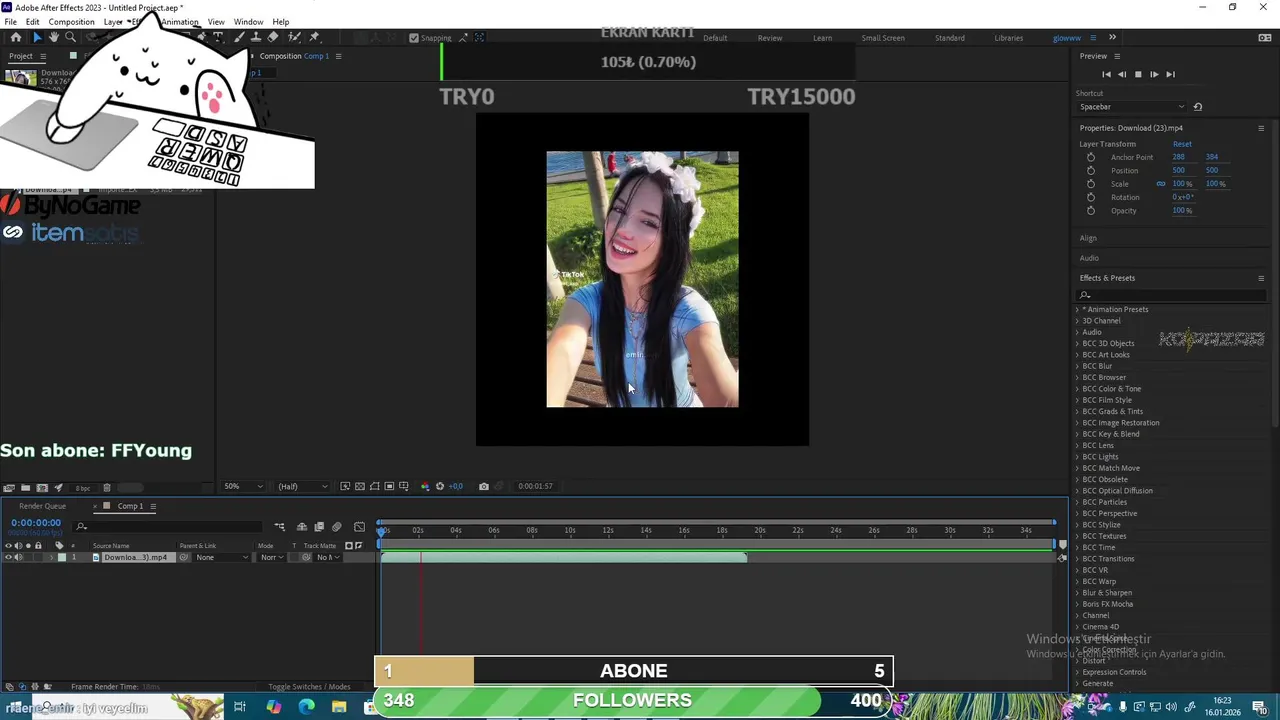This screenshot has height=720, width=1280.
Task: Create new folder in Project panel
Action: (x=25, y=488)
